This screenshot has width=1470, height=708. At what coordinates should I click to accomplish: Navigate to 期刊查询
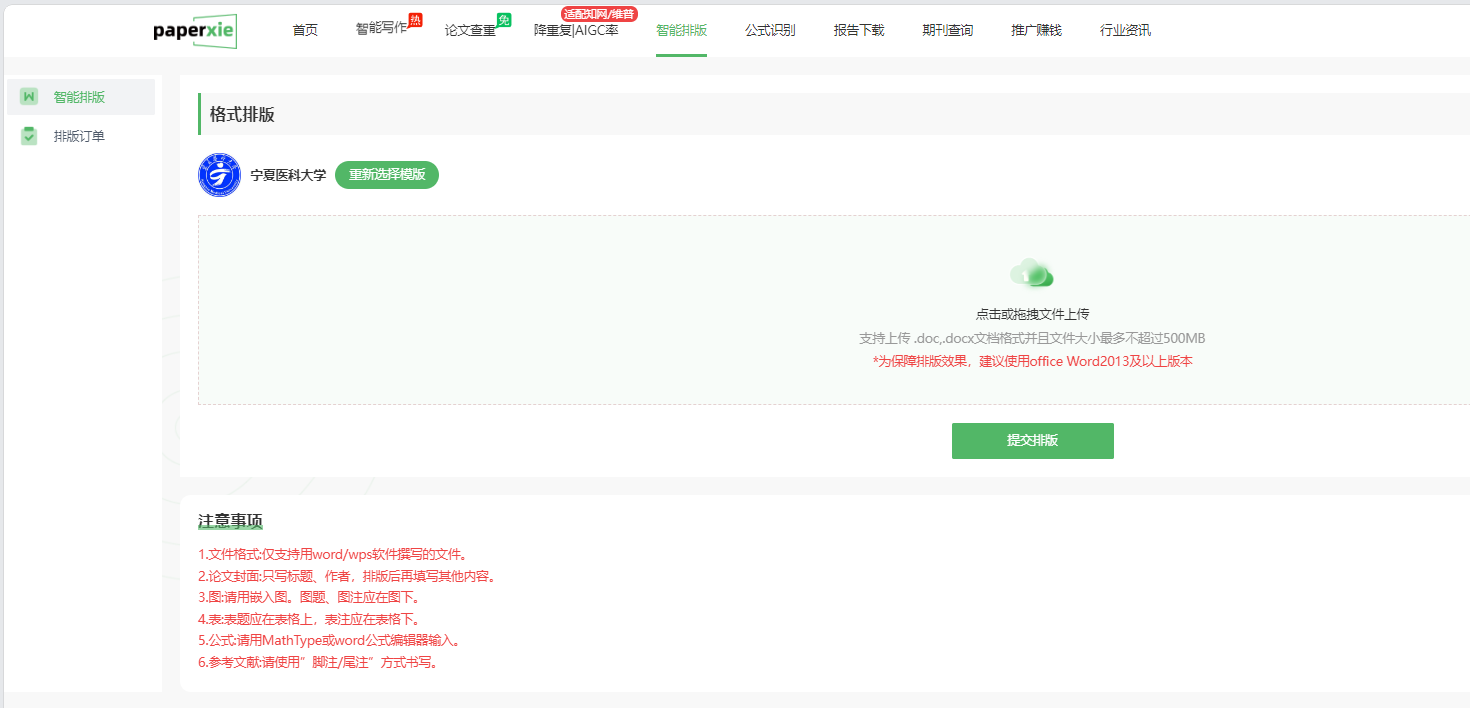tap(947, 30)
